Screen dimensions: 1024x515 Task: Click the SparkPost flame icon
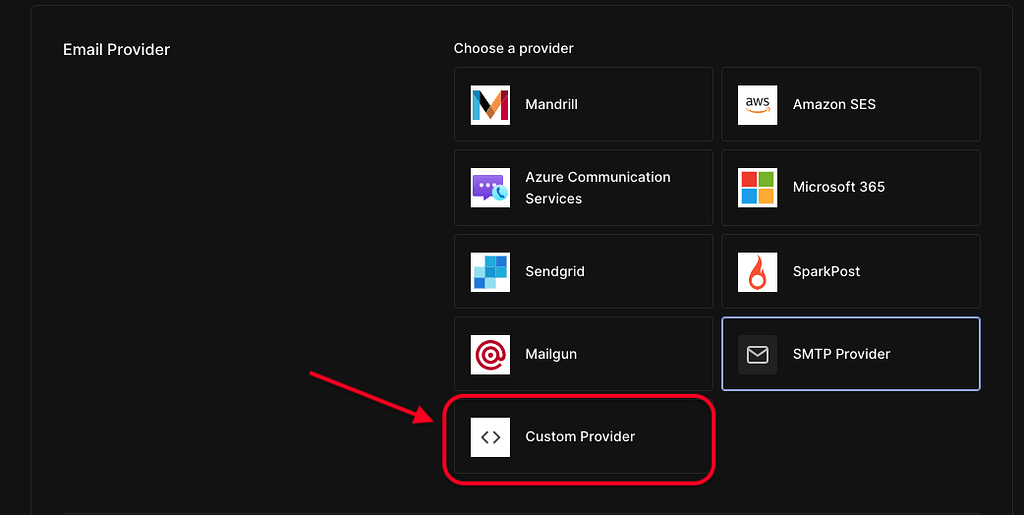758,272
